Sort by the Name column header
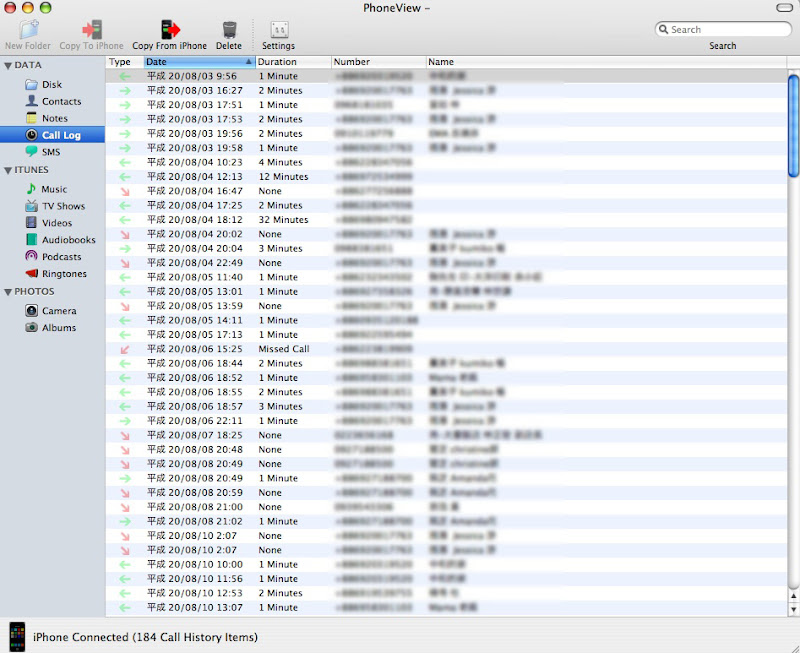800x653 pixels. tap(607, 62)
